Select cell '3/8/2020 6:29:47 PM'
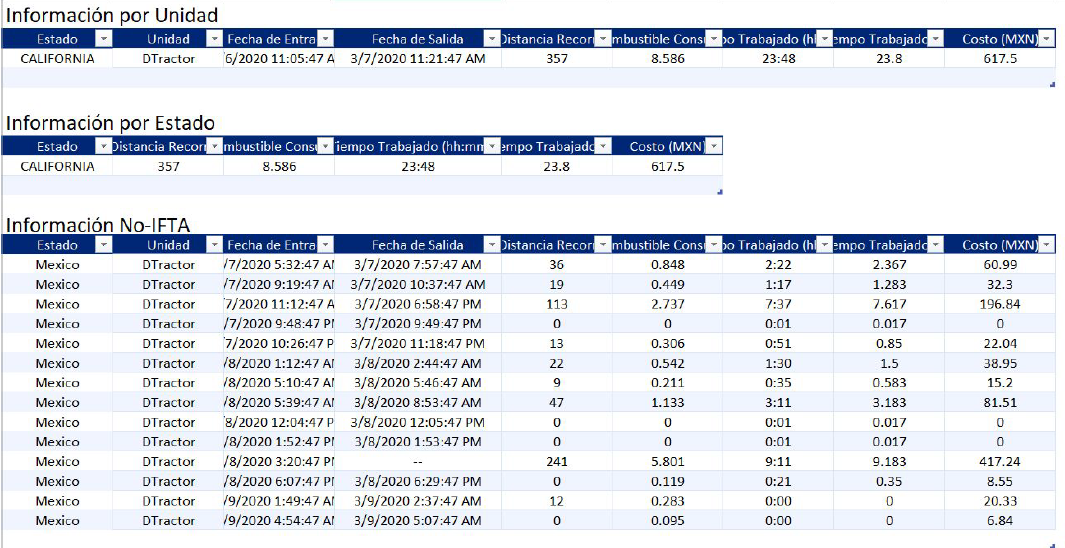 tap(418, 481)
